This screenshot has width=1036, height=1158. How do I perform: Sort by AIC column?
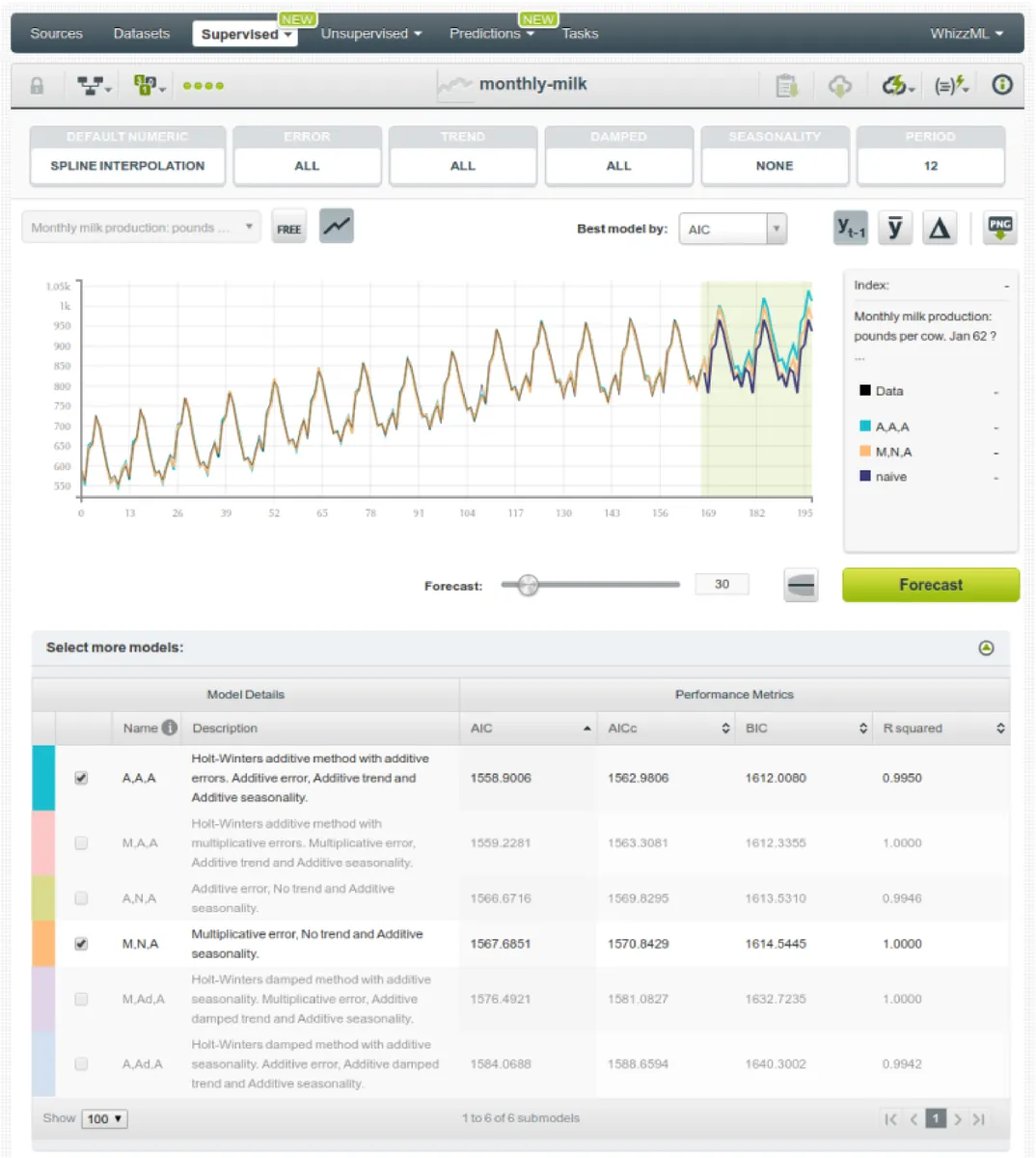(x=529, y=728)
